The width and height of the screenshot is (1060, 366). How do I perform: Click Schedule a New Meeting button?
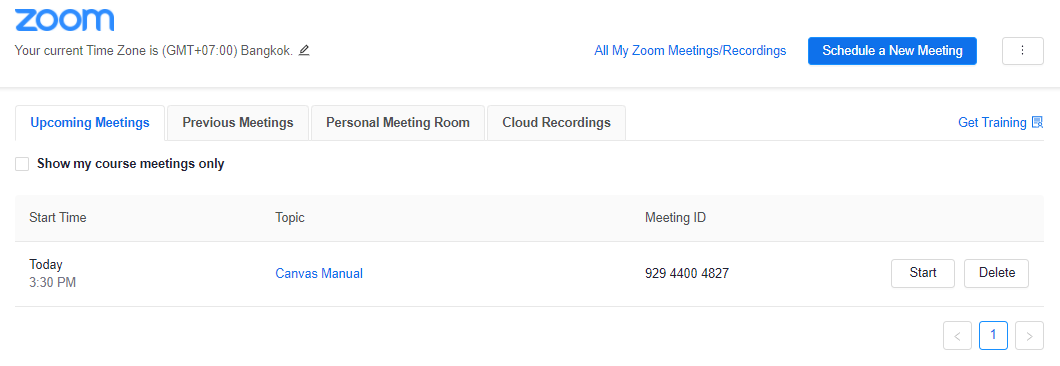click(x=892, y=51)
